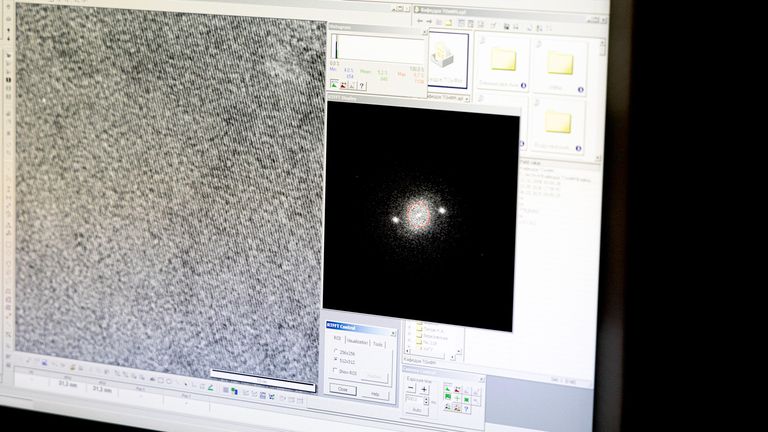Open the path dropdown below the selected thumbnail
The height and width of the screenshot is (432, 768).
pos(466,98)
